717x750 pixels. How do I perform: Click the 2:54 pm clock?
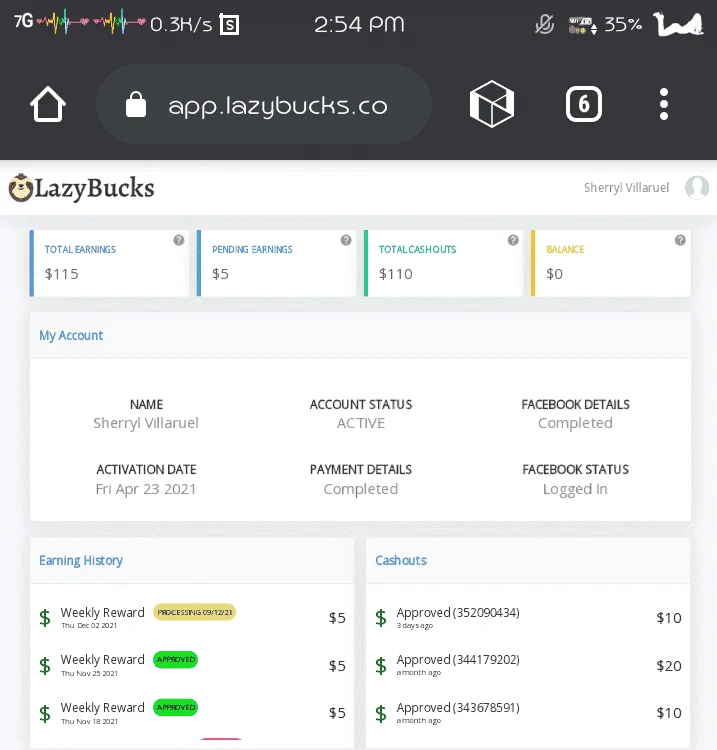point(359,24)
